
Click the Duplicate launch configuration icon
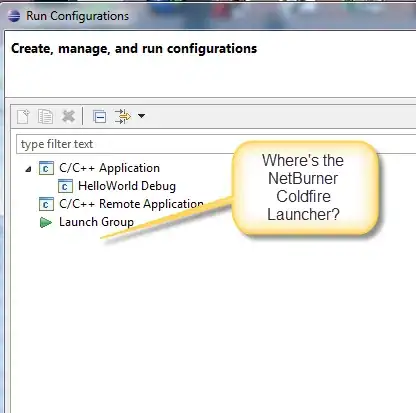(x=45, y=116)
